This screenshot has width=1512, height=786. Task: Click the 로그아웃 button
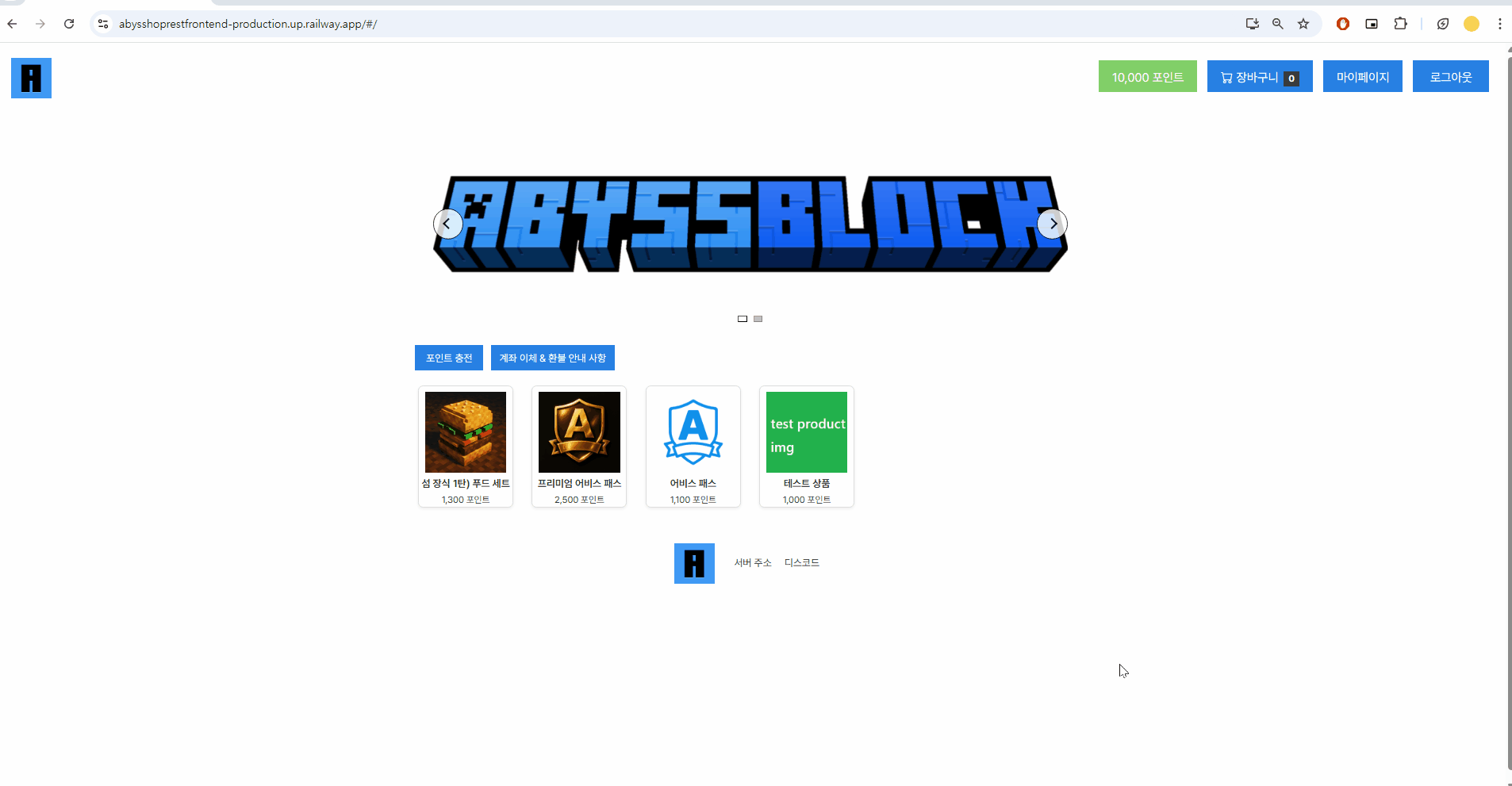pyautogui.click(x=1450, y=77)
